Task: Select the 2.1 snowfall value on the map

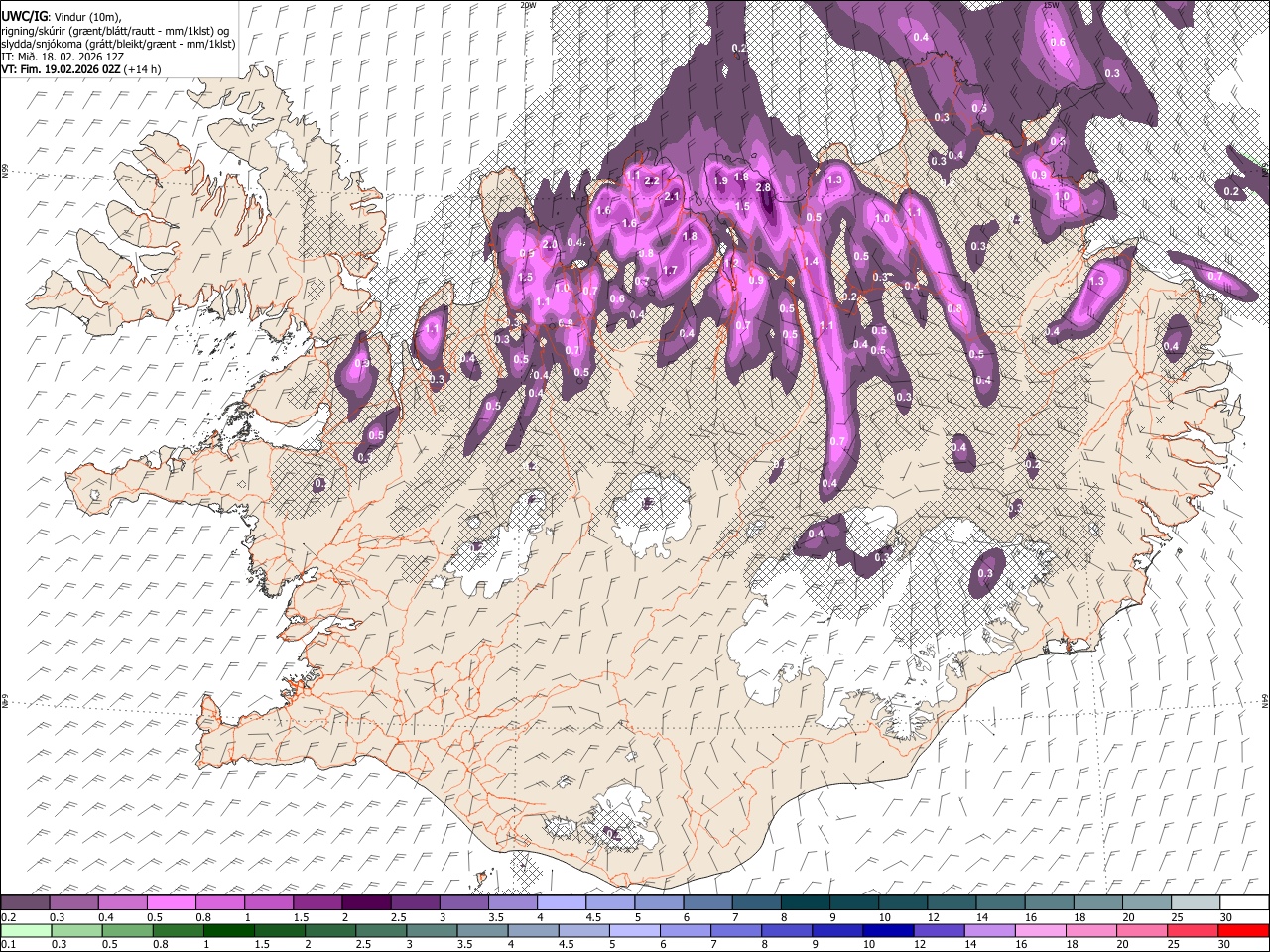Action: pos(672,197)
